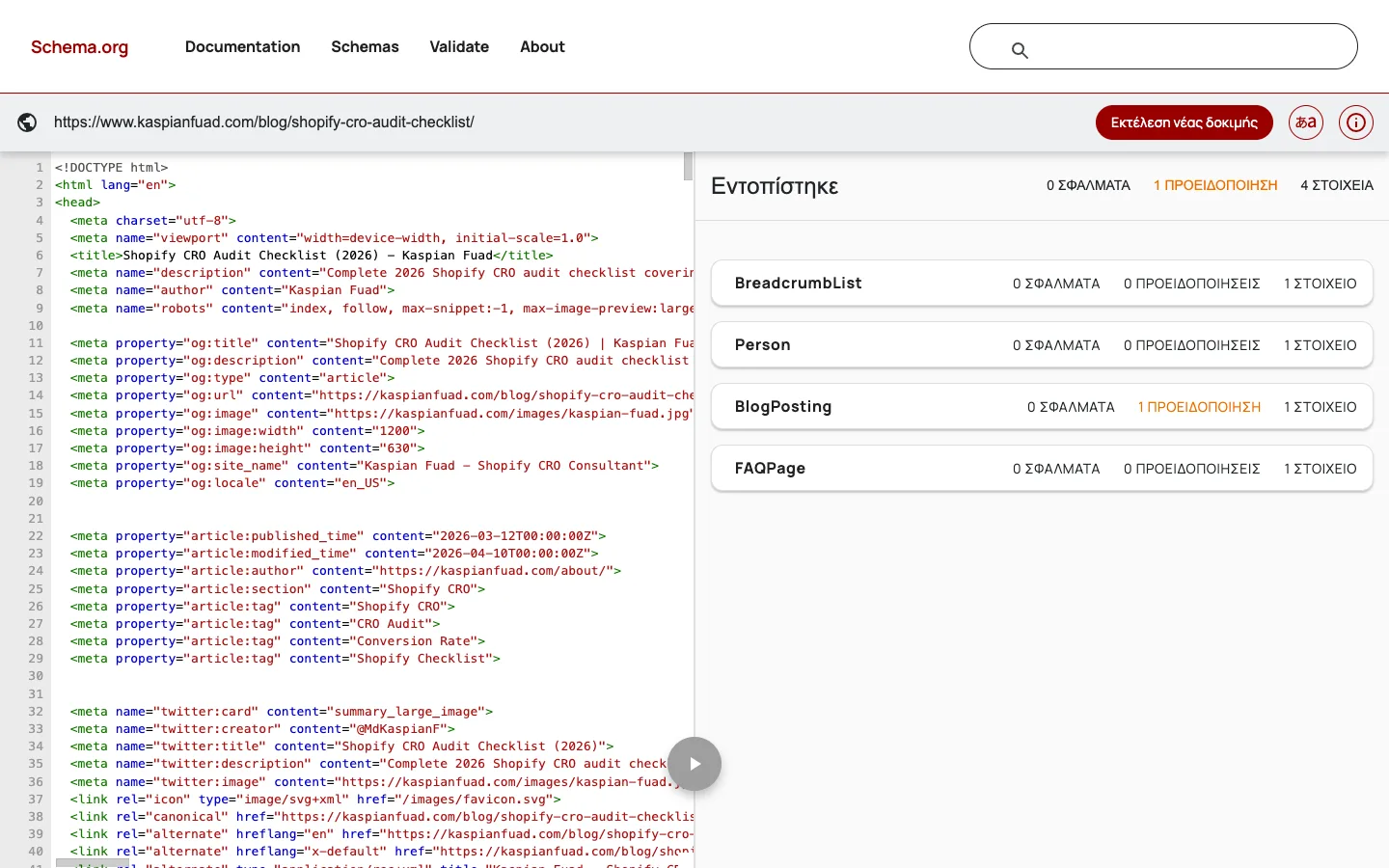Expand the FAQPage result row
The width and height of the screenshot is (1389, 868).
point(1042,468)
